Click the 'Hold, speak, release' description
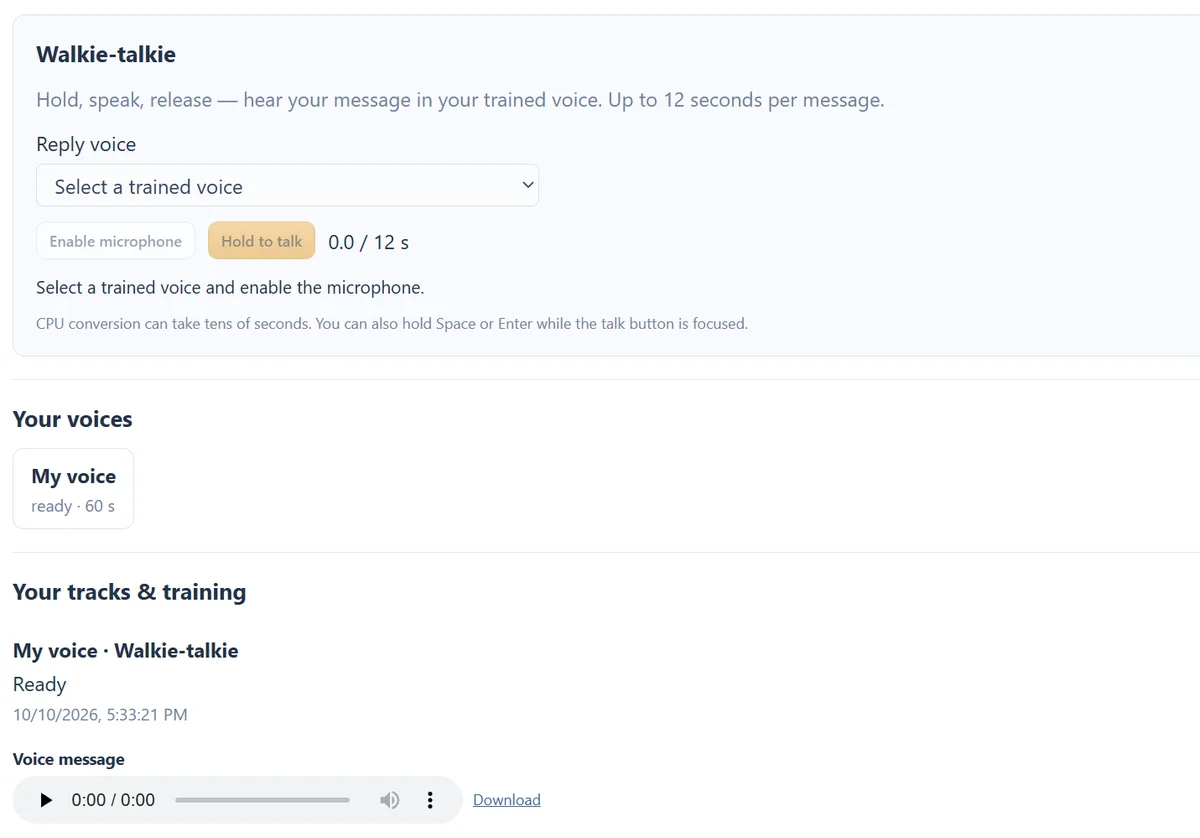This screenshot has width=1200, height=838. pos(460,100)
